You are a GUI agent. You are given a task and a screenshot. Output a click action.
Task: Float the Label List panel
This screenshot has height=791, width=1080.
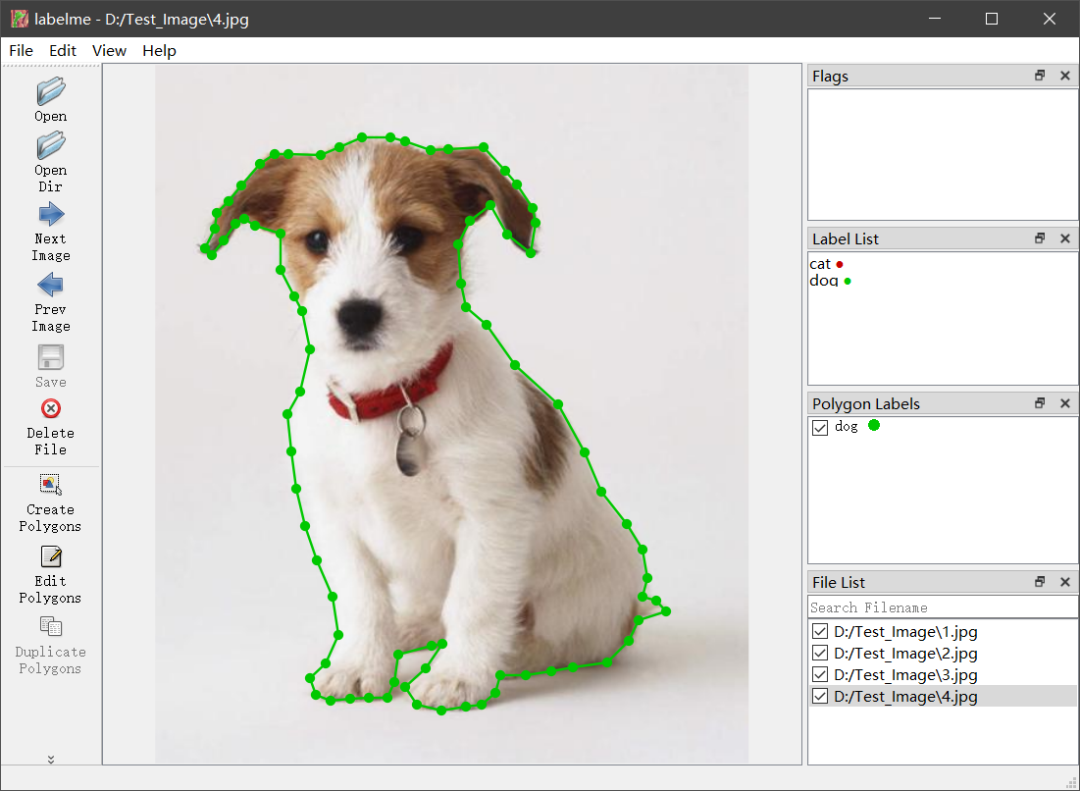(1040, 238)
